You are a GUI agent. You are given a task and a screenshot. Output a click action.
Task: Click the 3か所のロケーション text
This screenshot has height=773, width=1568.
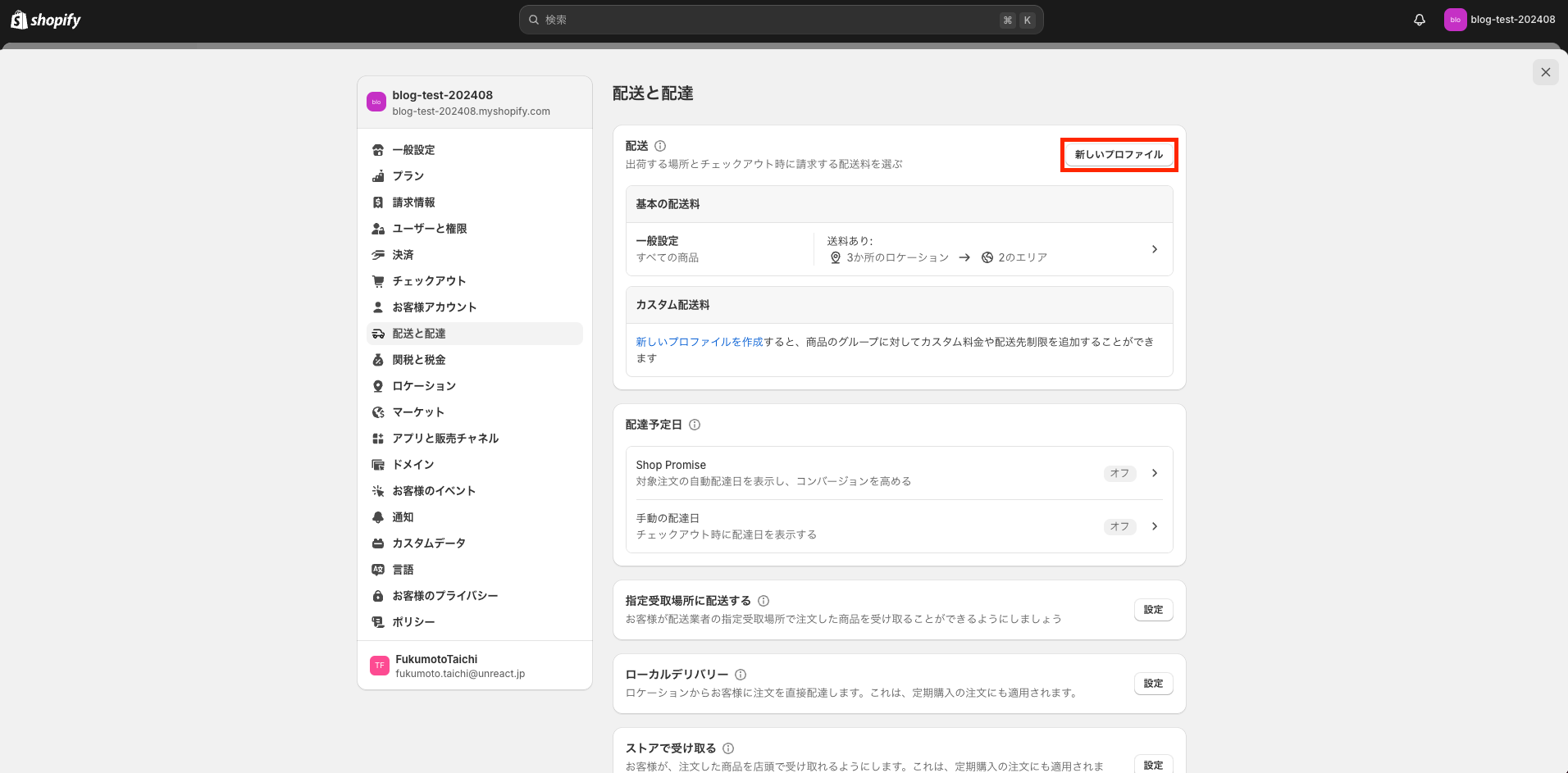[x=898, y=257]
